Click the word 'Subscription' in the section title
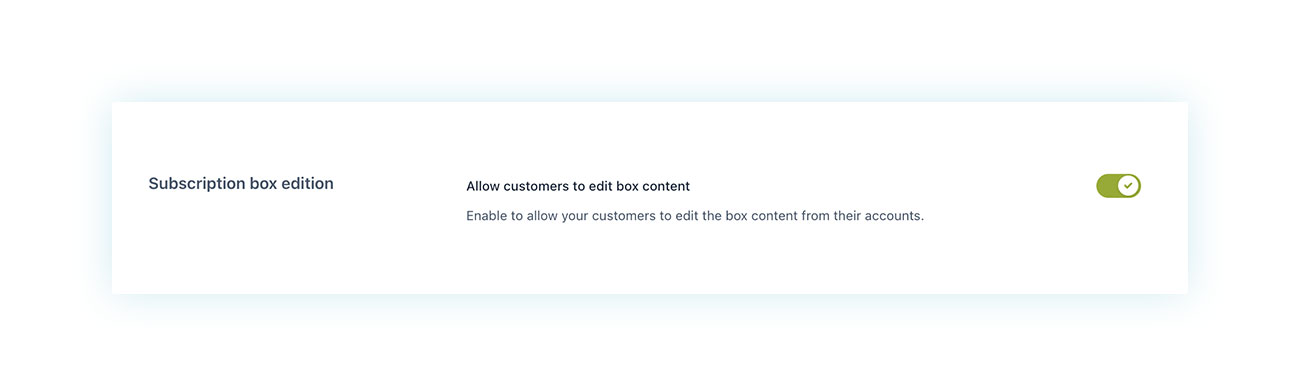The width and height of the screenshot is (1300, 386). pyautogui.click(x=197, y=184)
